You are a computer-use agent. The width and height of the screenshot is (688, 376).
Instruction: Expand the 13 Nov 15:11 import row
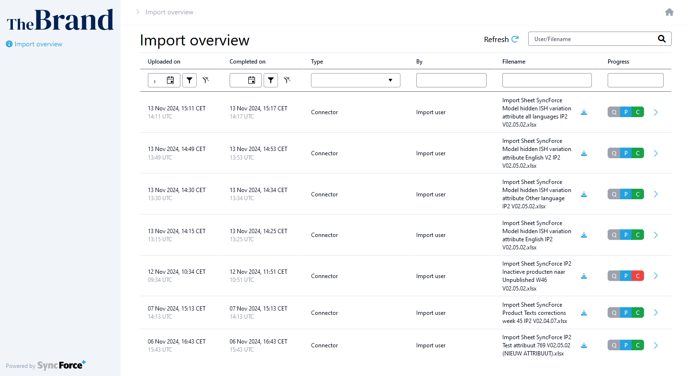coord(656,112)
